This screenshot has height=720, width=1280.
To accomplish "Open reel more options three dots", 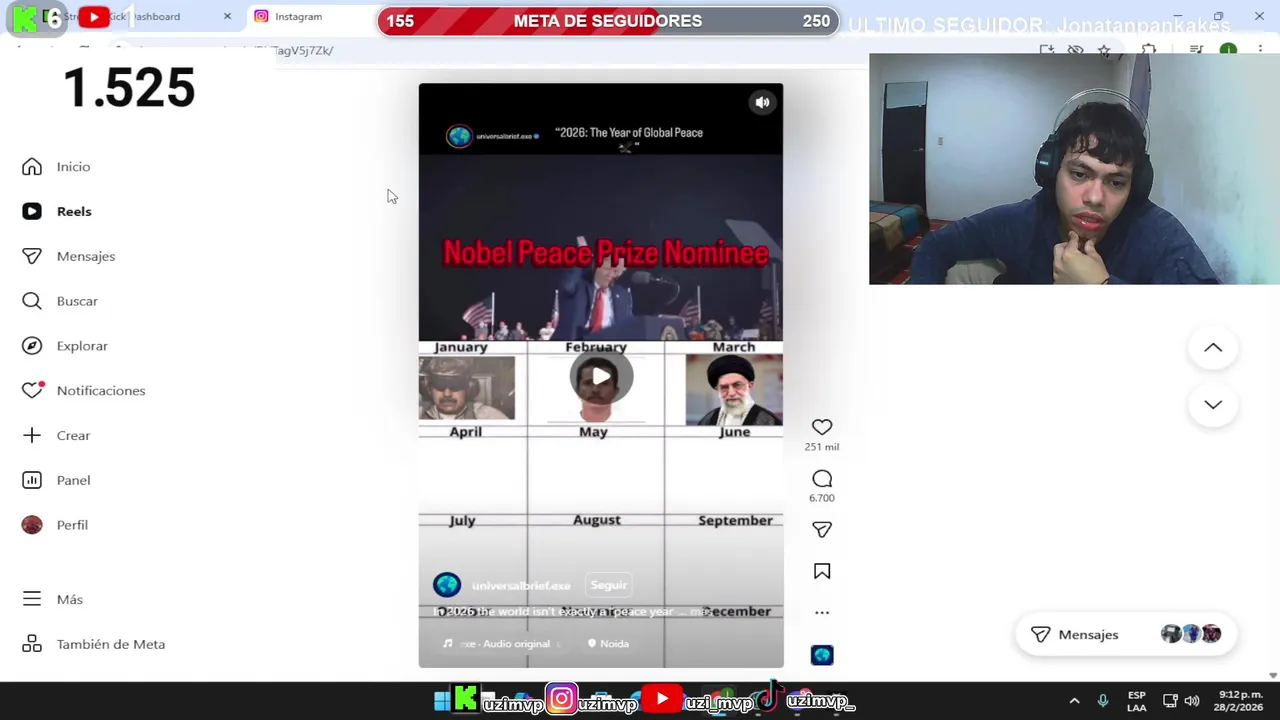I will coord(822,613).
